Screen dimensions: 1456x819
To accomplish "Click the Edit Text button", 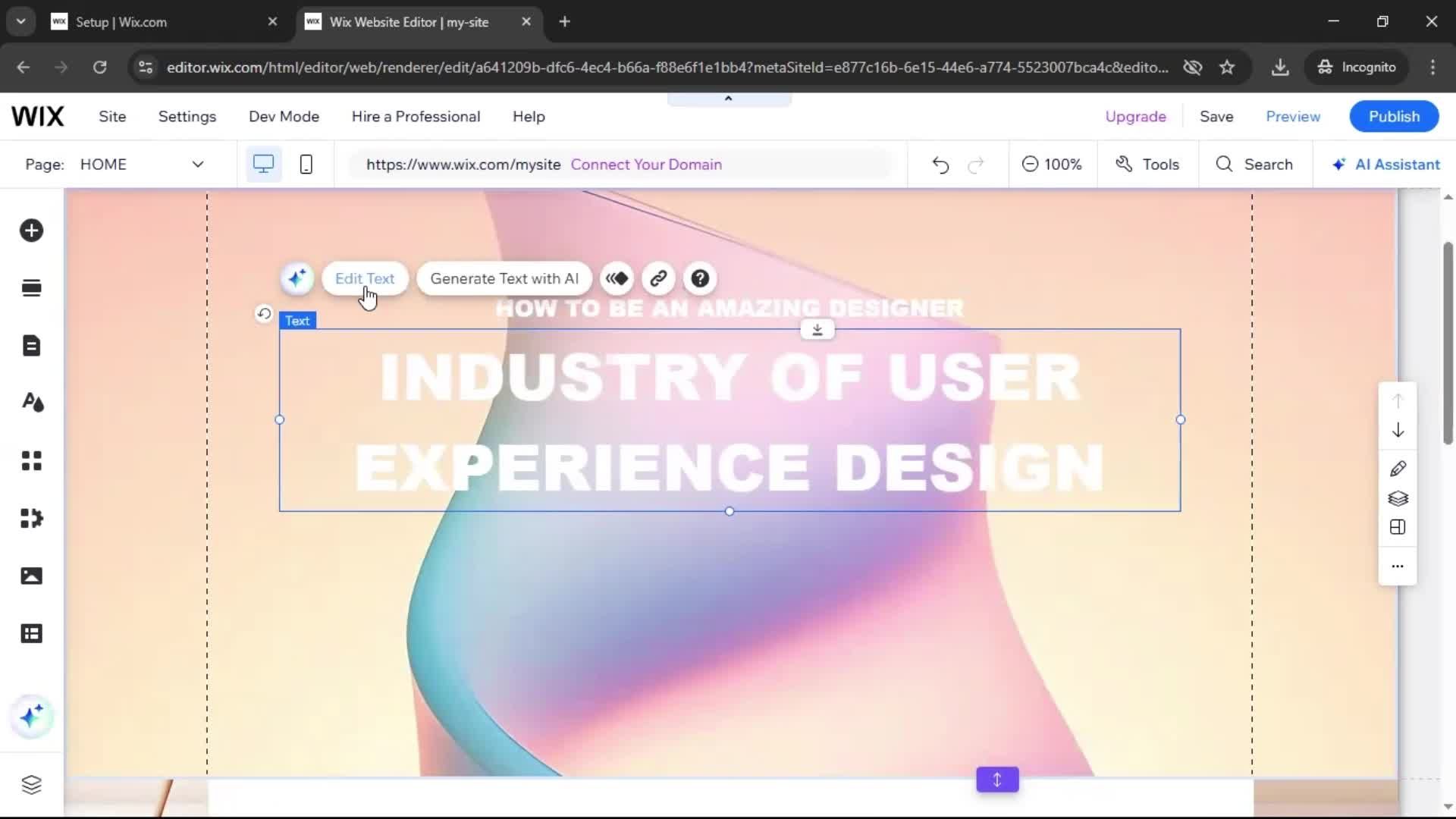I will click(365, 278).
